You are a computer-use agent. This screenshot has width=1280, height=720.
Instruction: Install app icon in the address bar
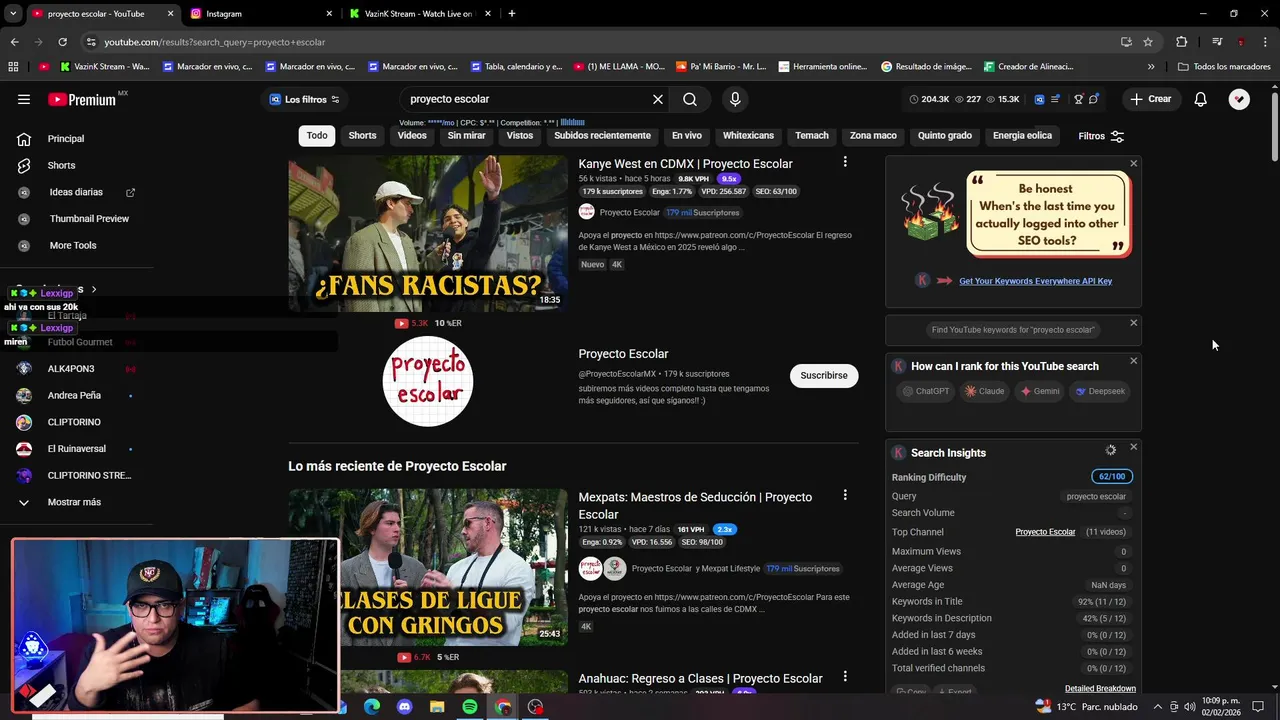[x=1126, y=42]
